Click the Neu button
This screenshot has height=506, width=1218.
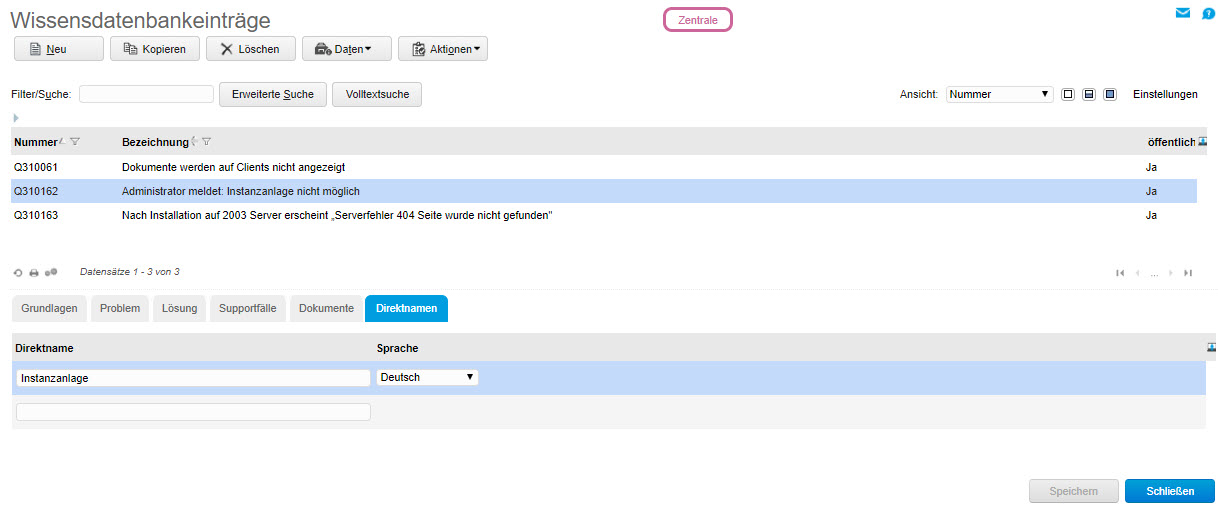(x=59, y=49)
